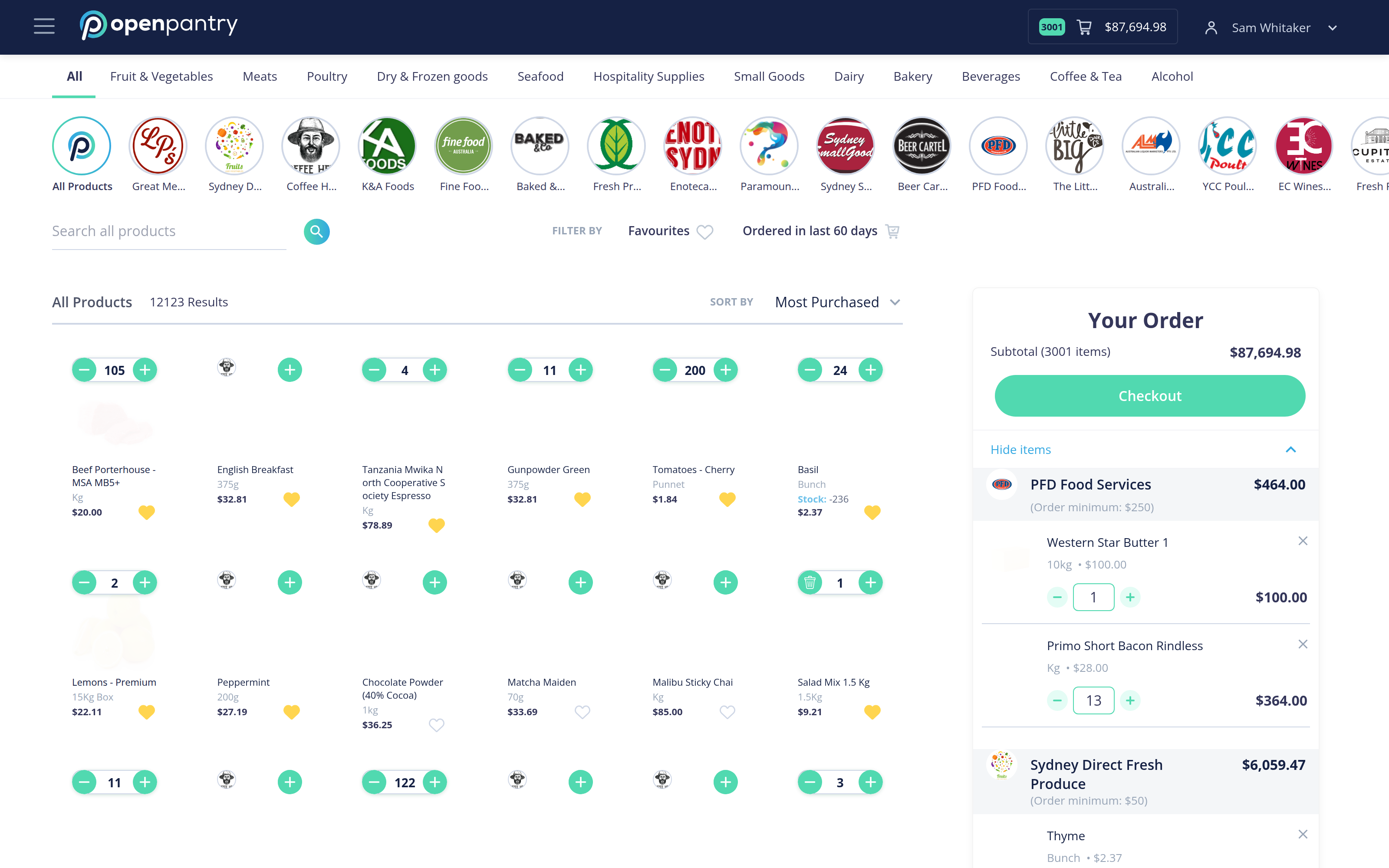
Task: Add English Breakfast to order
Action: [290, 370]
